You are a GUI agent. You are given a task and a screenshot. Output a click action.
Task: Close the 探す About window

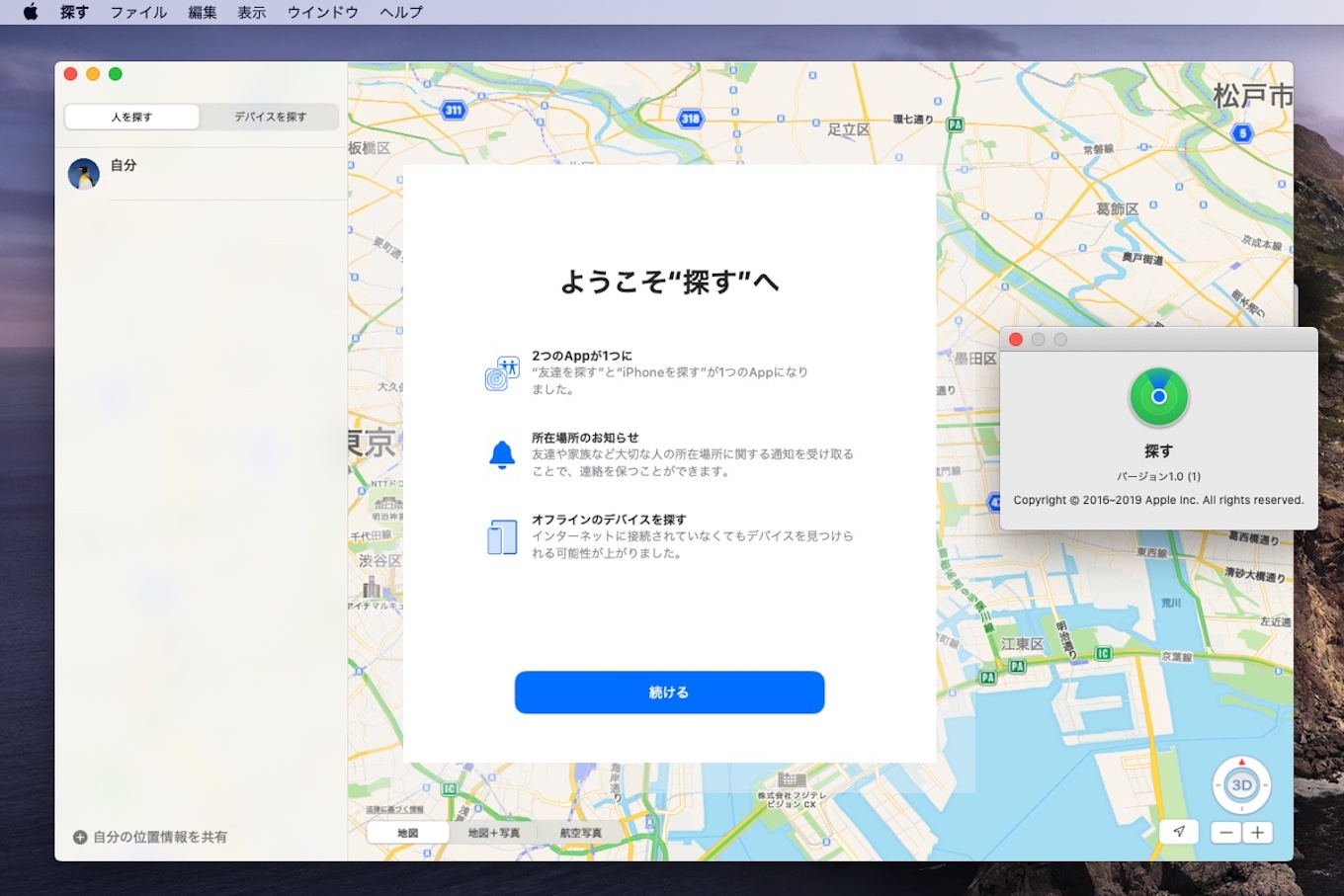(x=1015, y=340)
